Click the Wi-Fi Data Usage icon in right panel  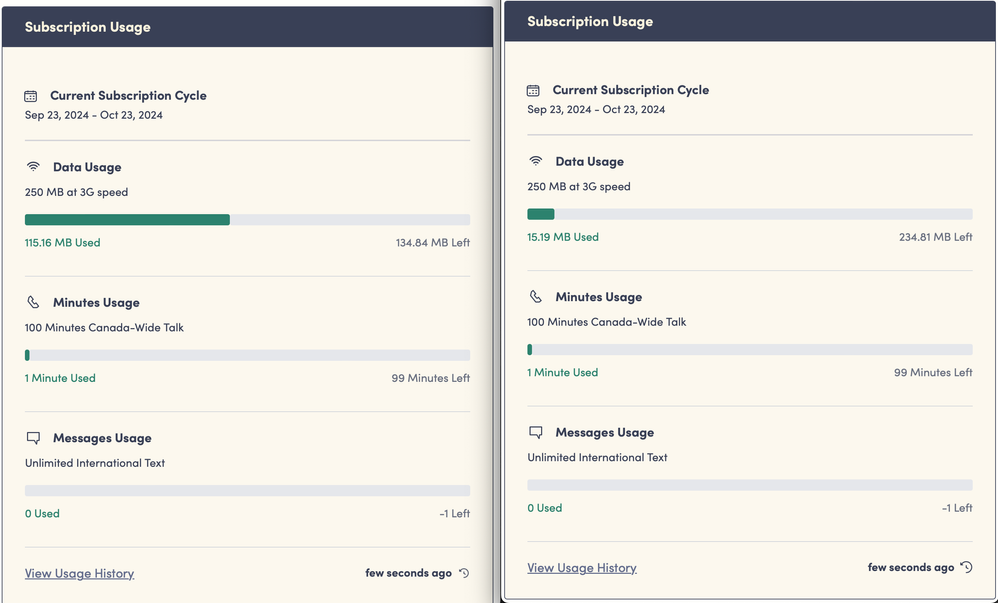coord(536,161)
